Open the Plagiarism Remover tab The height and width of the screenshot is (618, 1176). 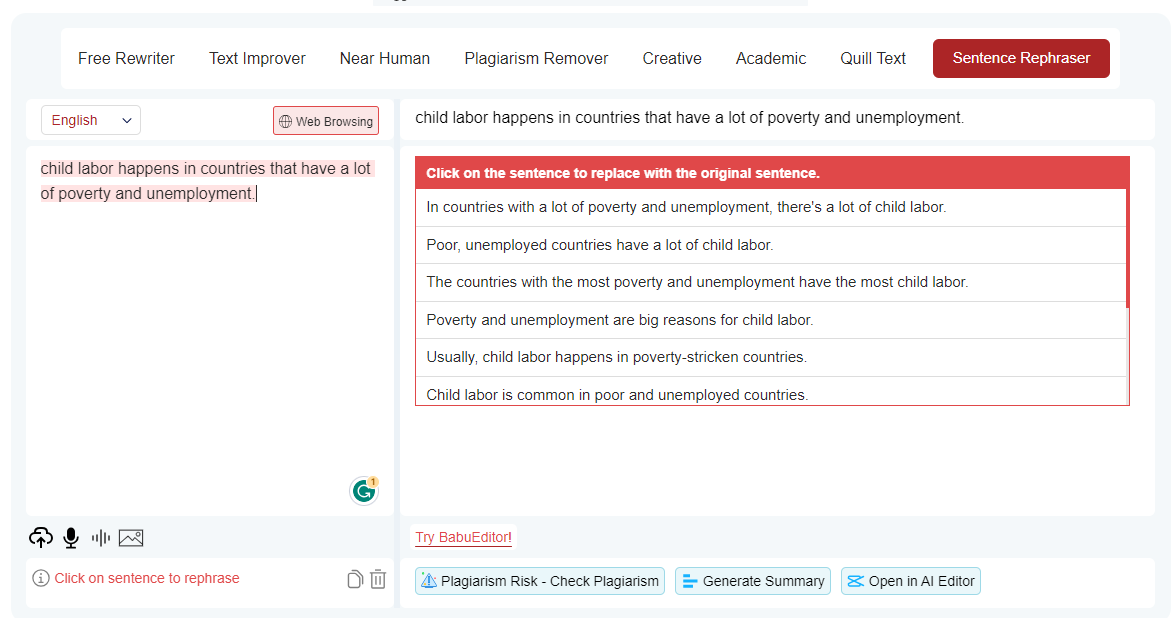(536, 58)
